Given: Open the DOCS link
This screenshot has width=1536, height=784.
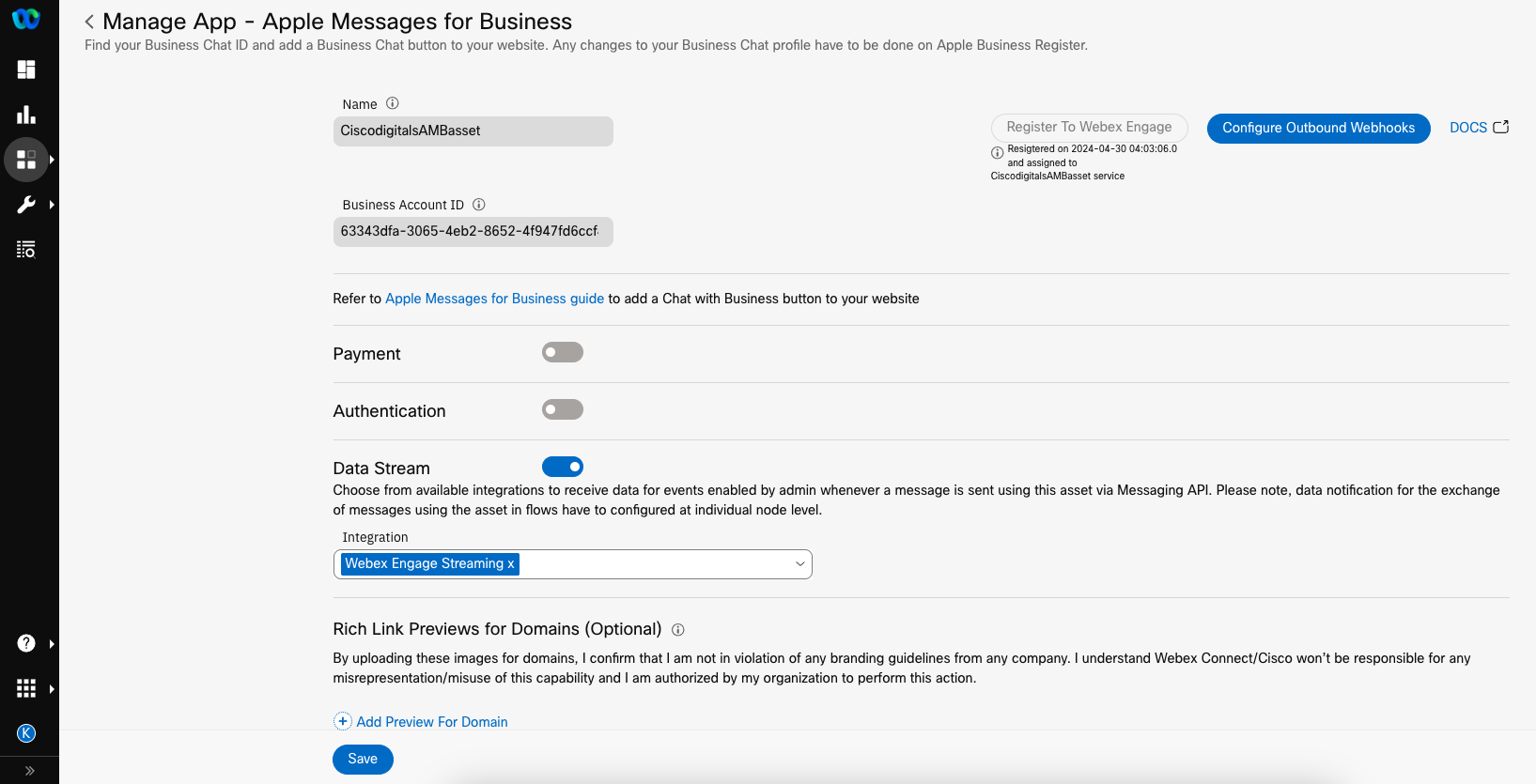Looking at the screenshot, I should click(x=1468, y=128).
